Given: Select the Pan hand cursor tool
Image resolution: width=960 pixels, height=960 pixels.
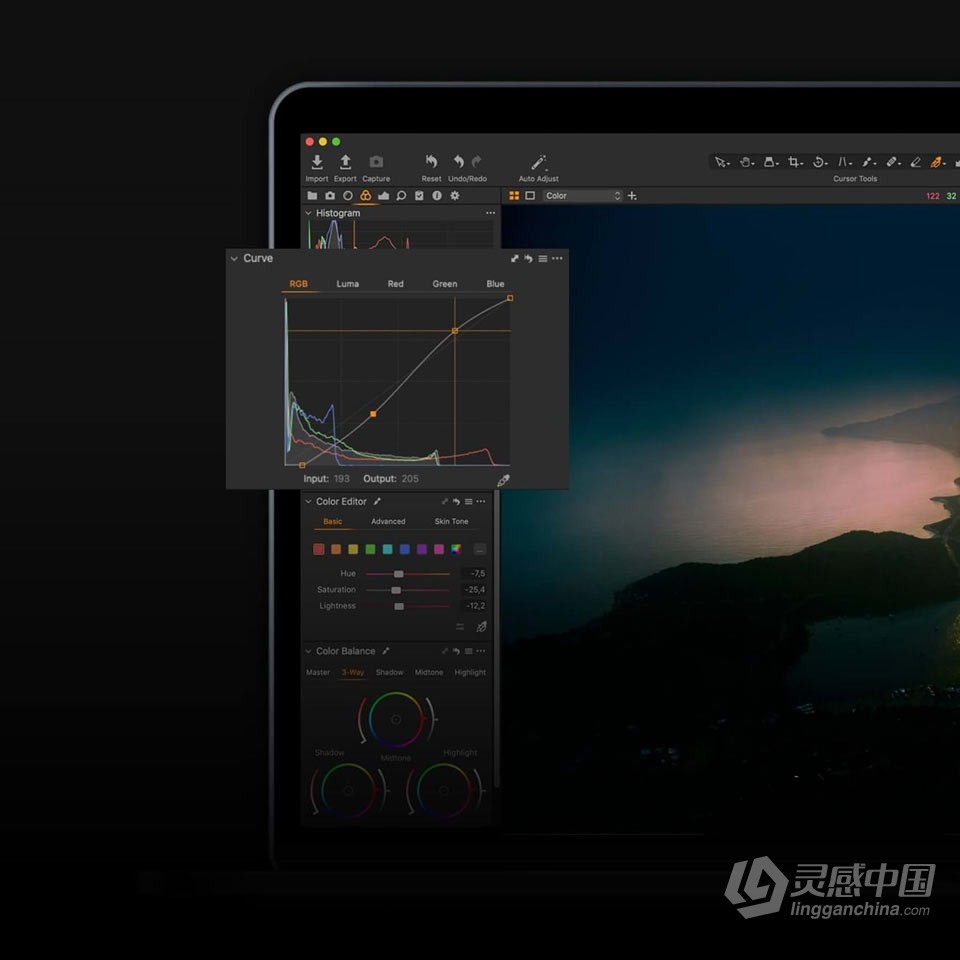Looking at the screenshot, I should [746, 162].
